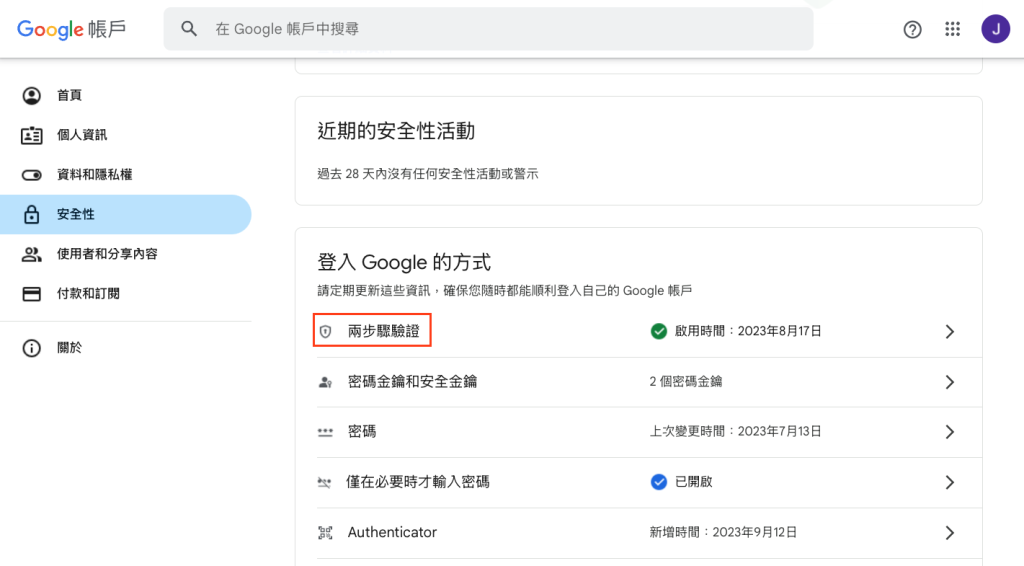Click text 啟用時間：2023年8月17日
1024x566 pixels.
click(x=748, y=331)
